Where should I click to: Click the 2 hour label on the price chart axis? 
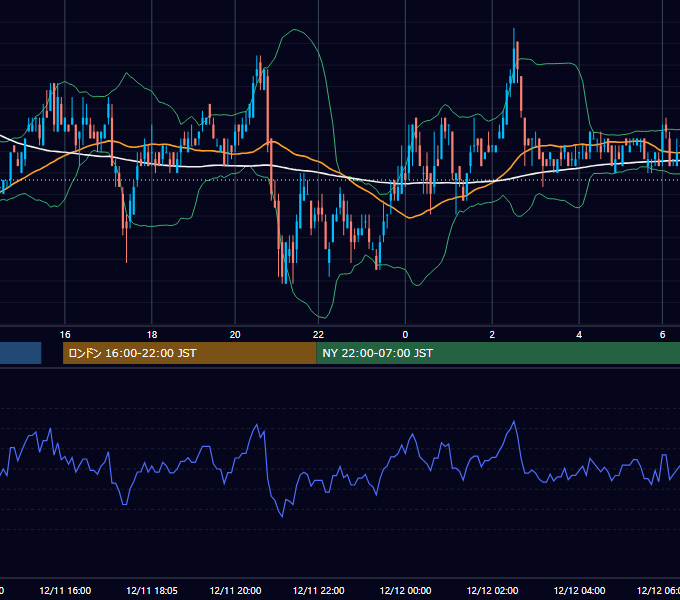click(x=492, y=335)
